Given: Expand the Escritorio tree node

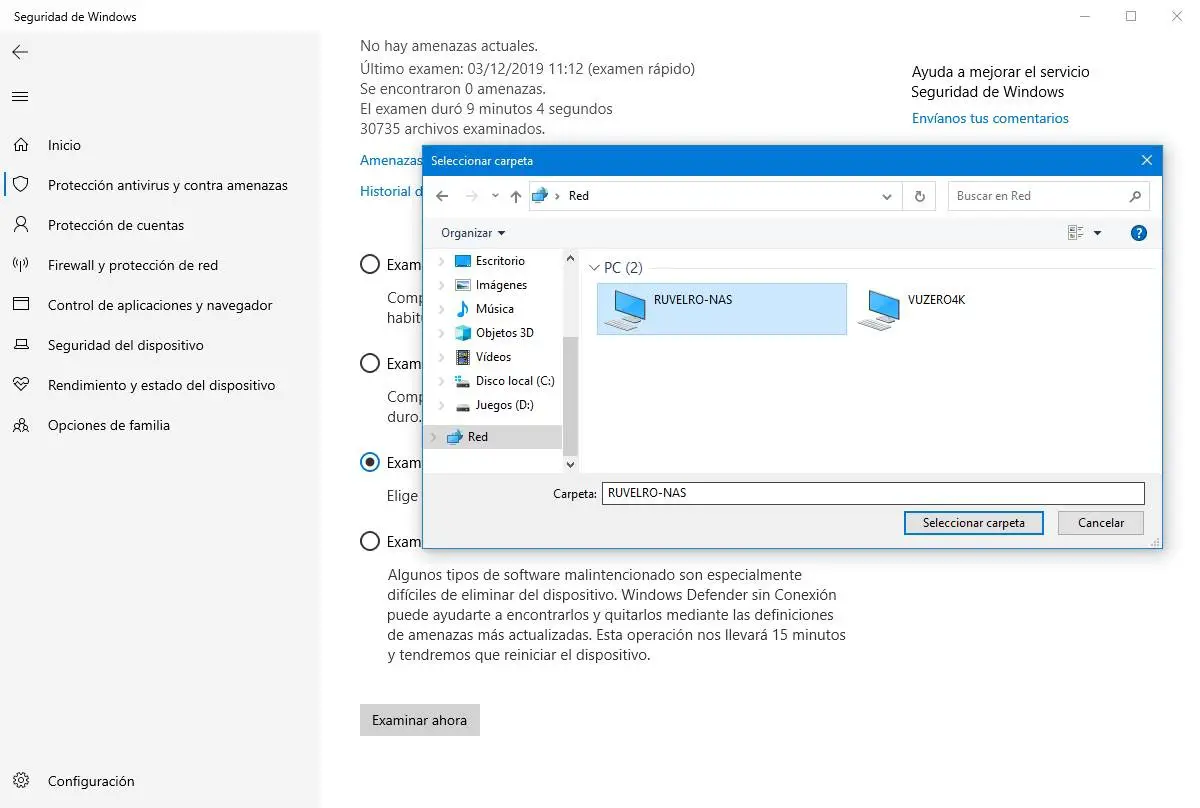Looking at the screenshot, I should 441,261.
